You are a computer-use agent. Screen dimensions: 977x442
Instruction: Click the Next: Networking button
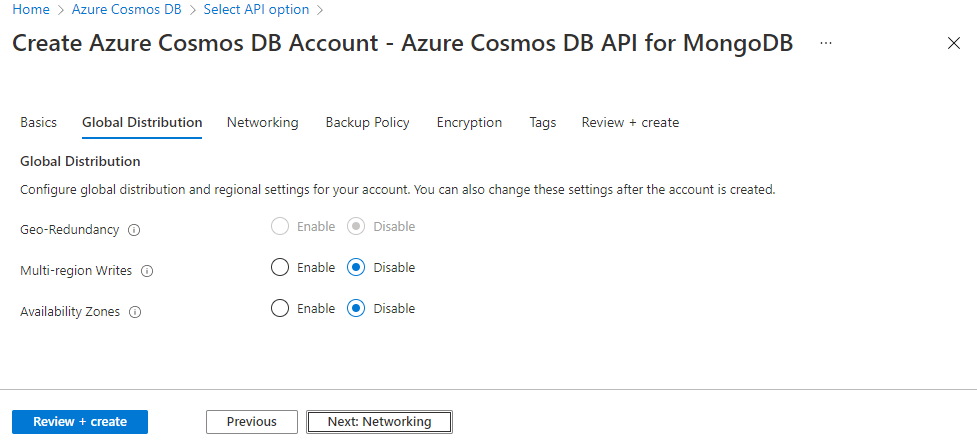(379, 421)
